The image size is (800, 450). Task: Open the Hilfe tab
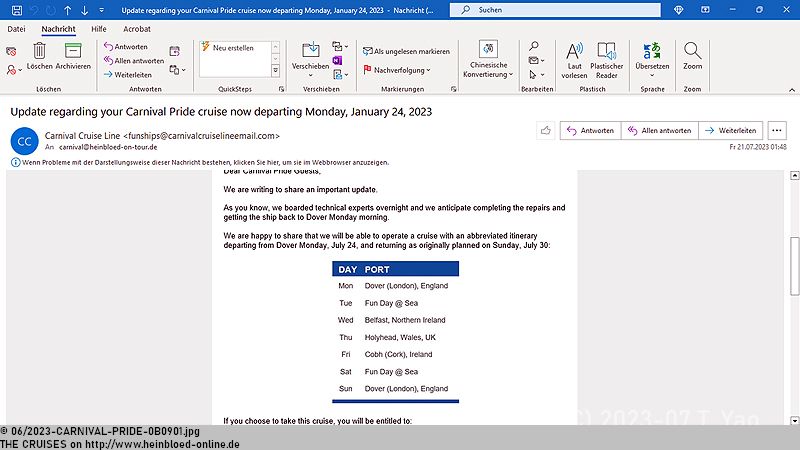pyautogui.click(x=98, y=29)
